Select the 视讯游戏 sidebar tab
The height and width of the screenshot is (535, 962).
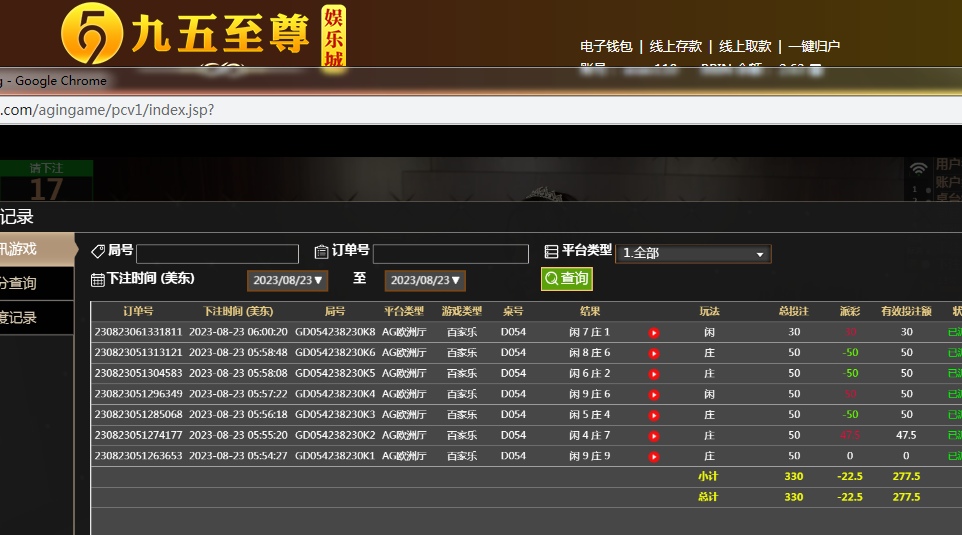coord(30,249)
